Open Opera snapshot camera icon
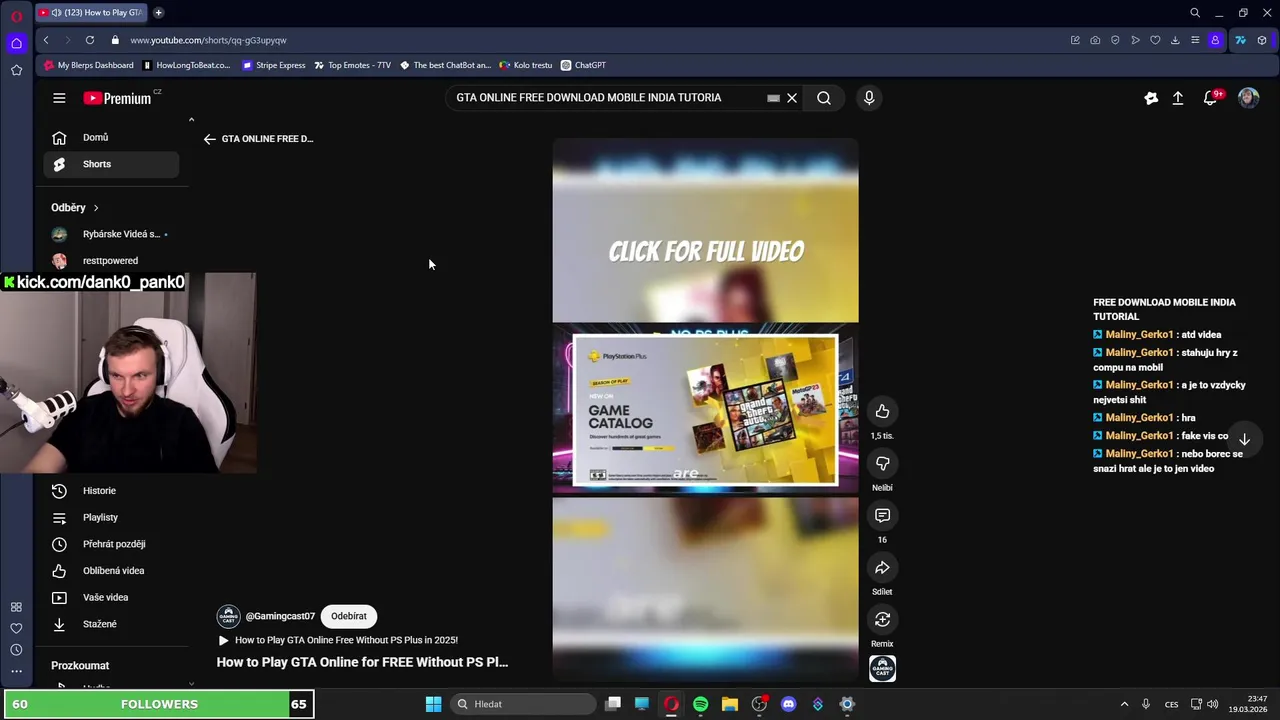 [x=1095, y=40]
